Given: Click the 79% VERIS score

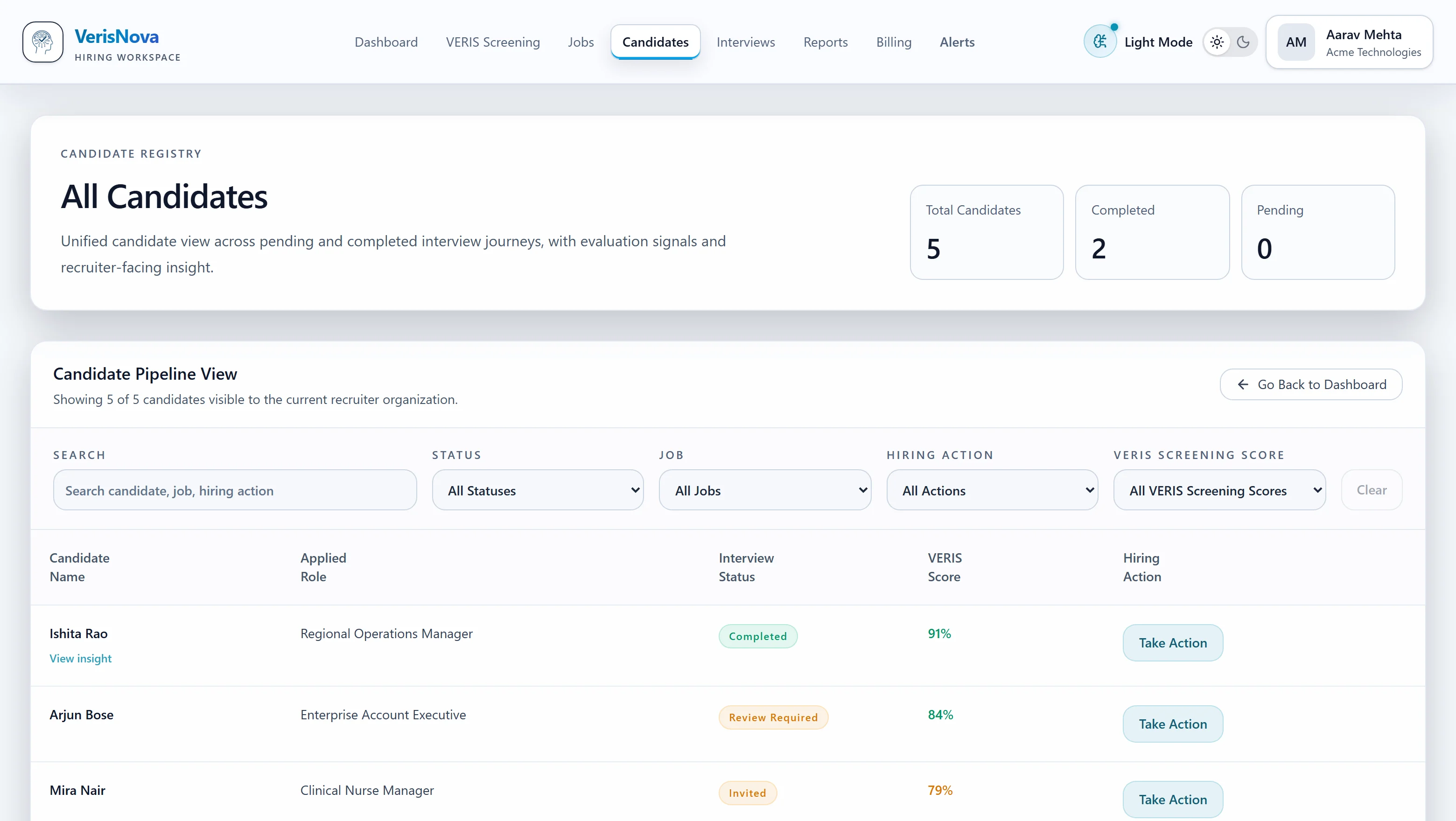Looking at the screenshot, I should (x=940, y=791).
